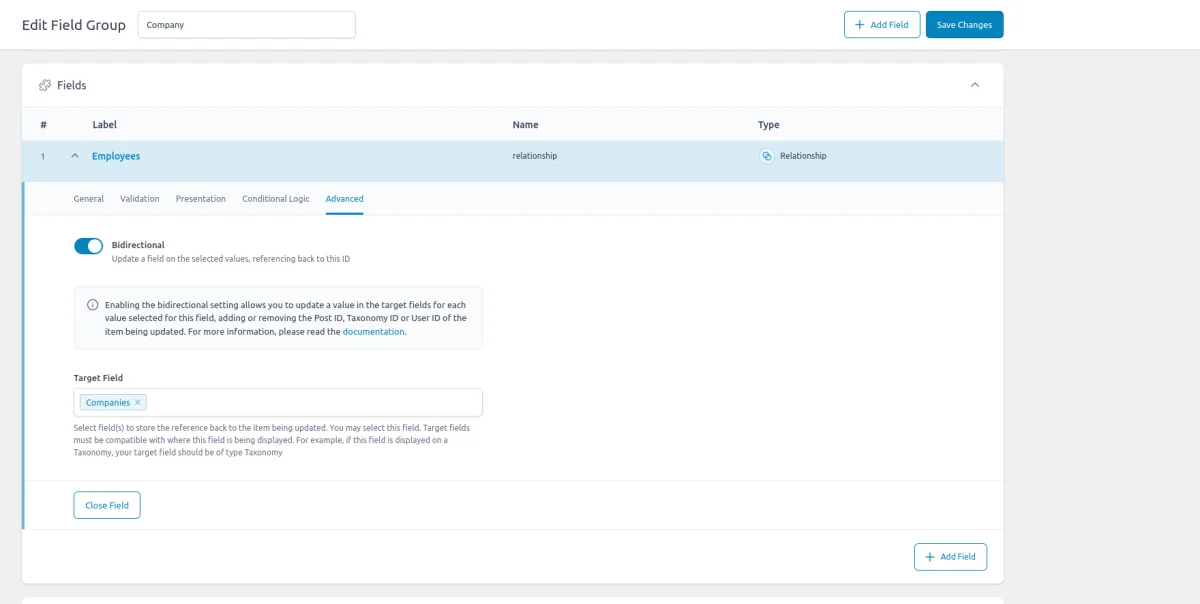Click the Edit Field Group heading
The height and width of the screenshot is (604, 1200).
74,25
